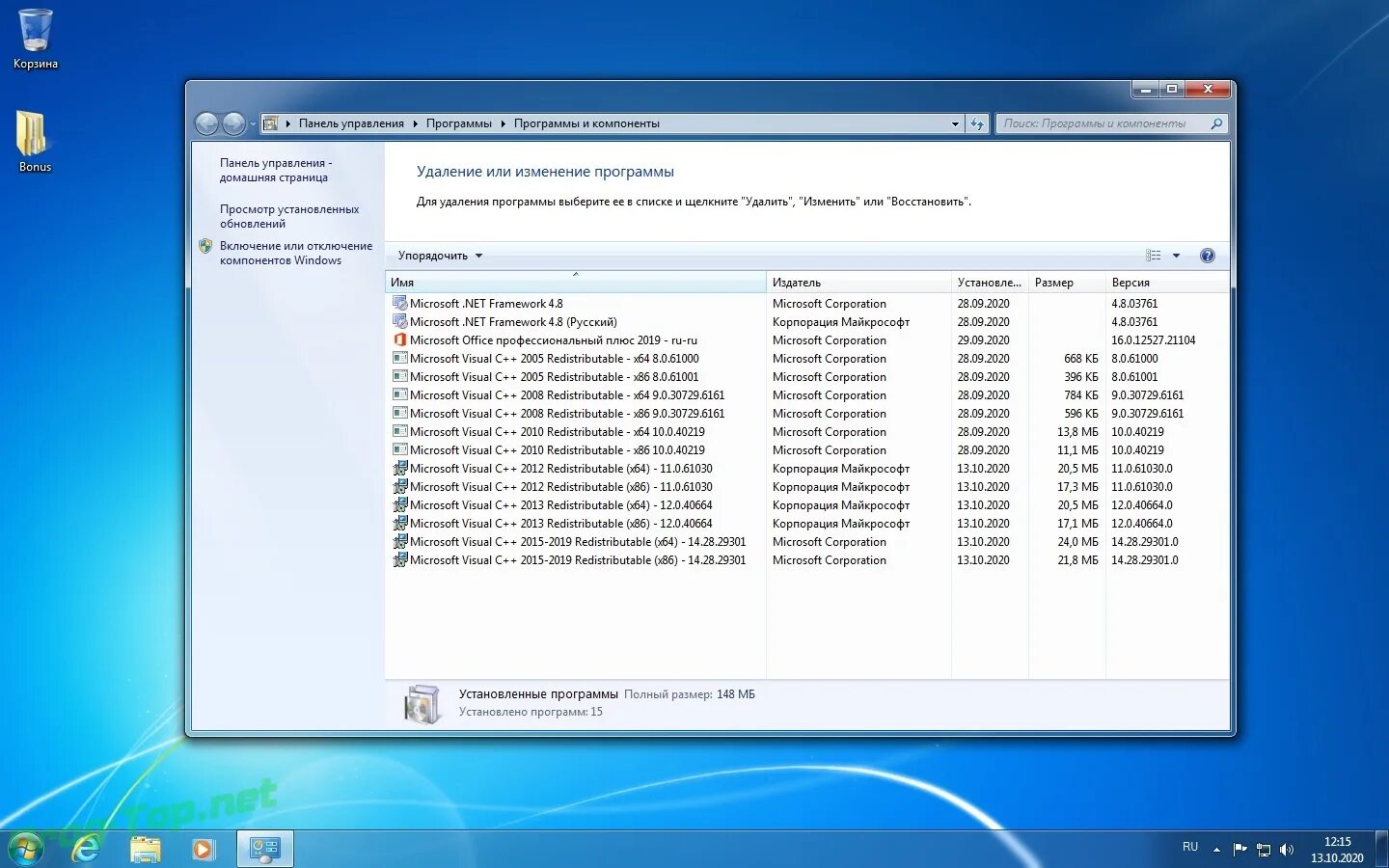Open volume speaker icon in tray
Screen dimensions: 1389x868
(x=1286, y=850)
